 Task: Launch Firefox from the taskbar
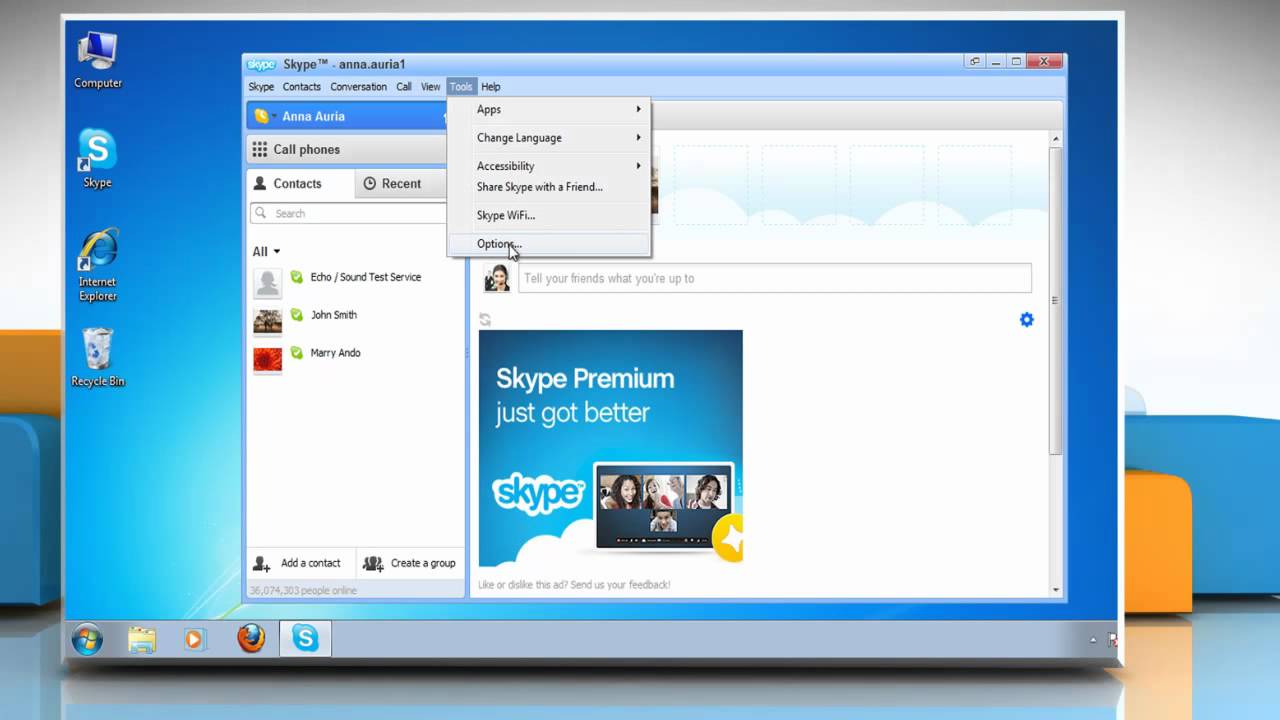click(x=250, y=638)
